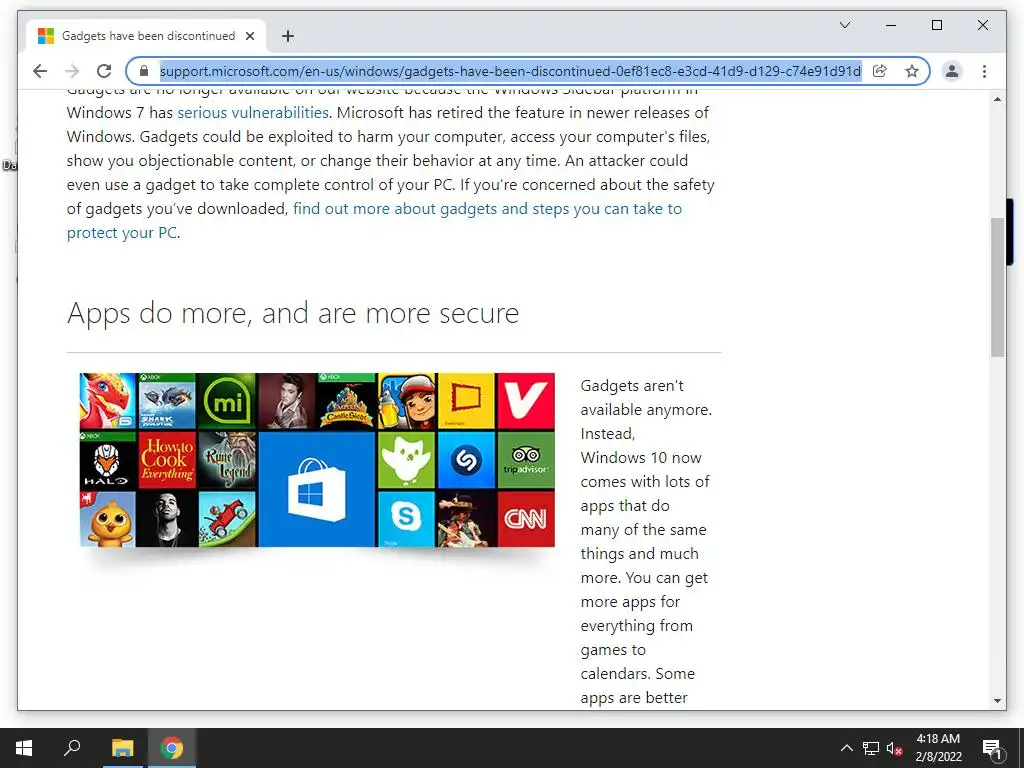Viewport: 1024px width, 768px height.
Task: Click the Rune Legend app tile
Action: pyautogui.click(x=227, y=460)
